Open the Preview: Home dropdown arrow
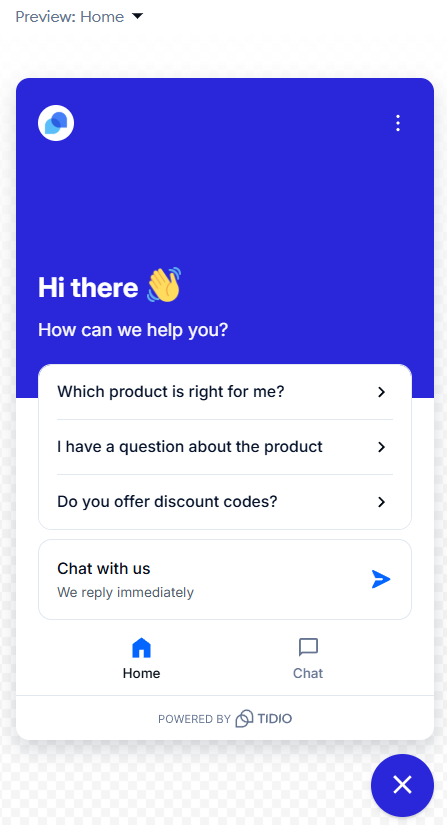 pos(137,16)
